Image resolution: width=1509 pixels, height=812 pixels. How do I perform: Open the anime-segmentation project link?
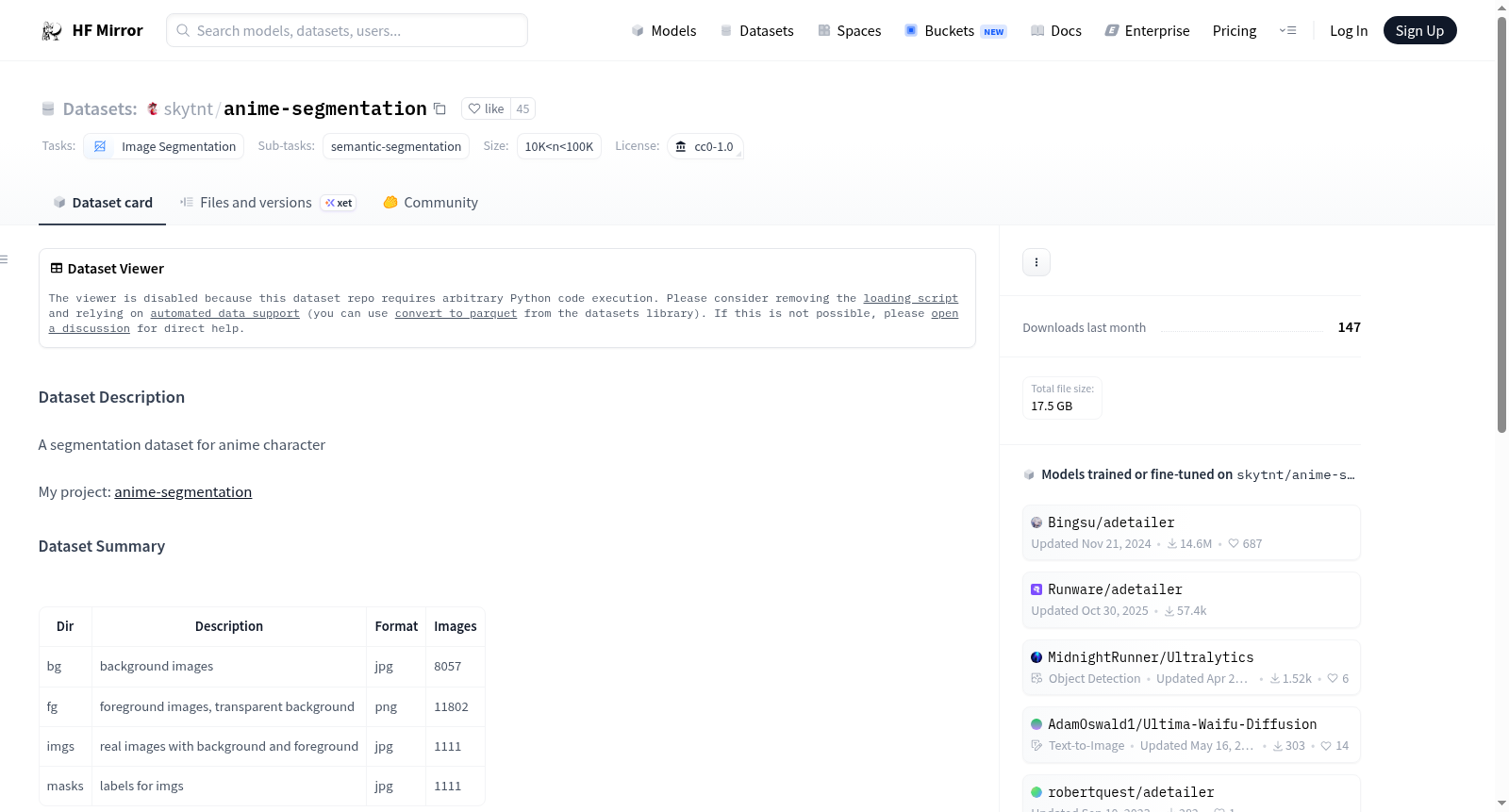click(x=183, y=492)
